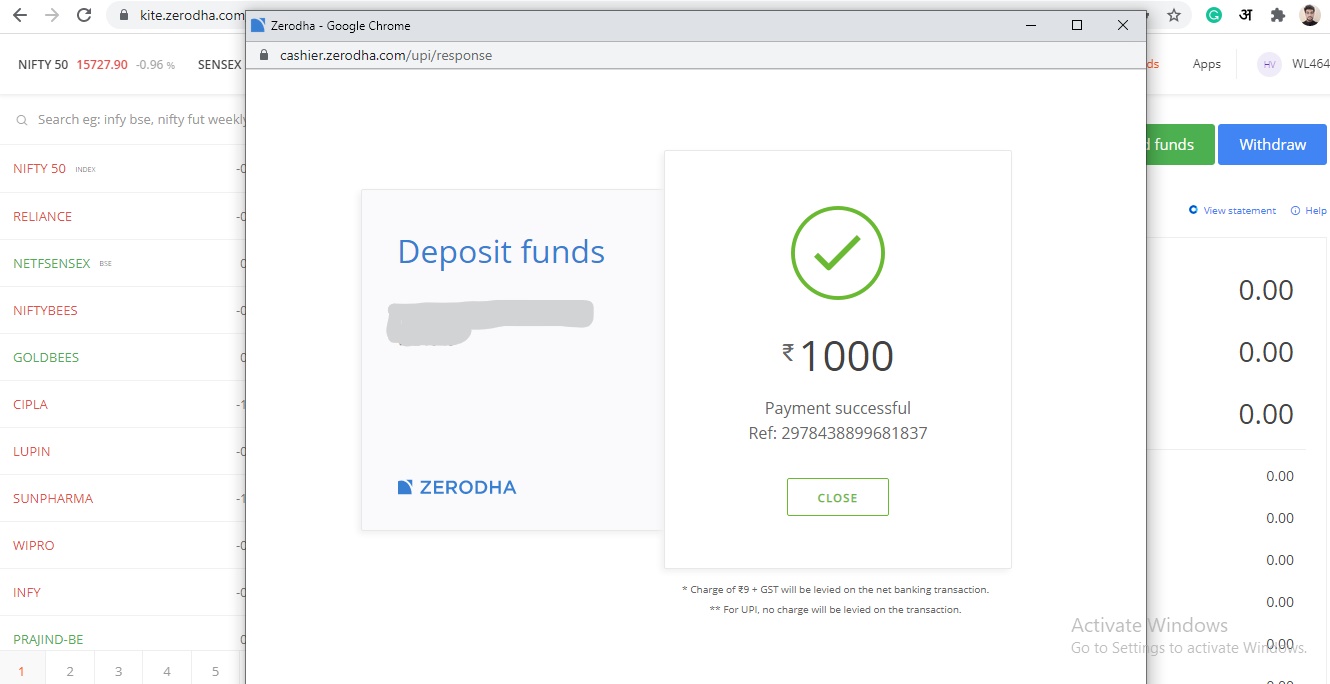1330x684 pixels.
Task: Click the blue Withdraw button
Action: click(x=1272, y=144)
